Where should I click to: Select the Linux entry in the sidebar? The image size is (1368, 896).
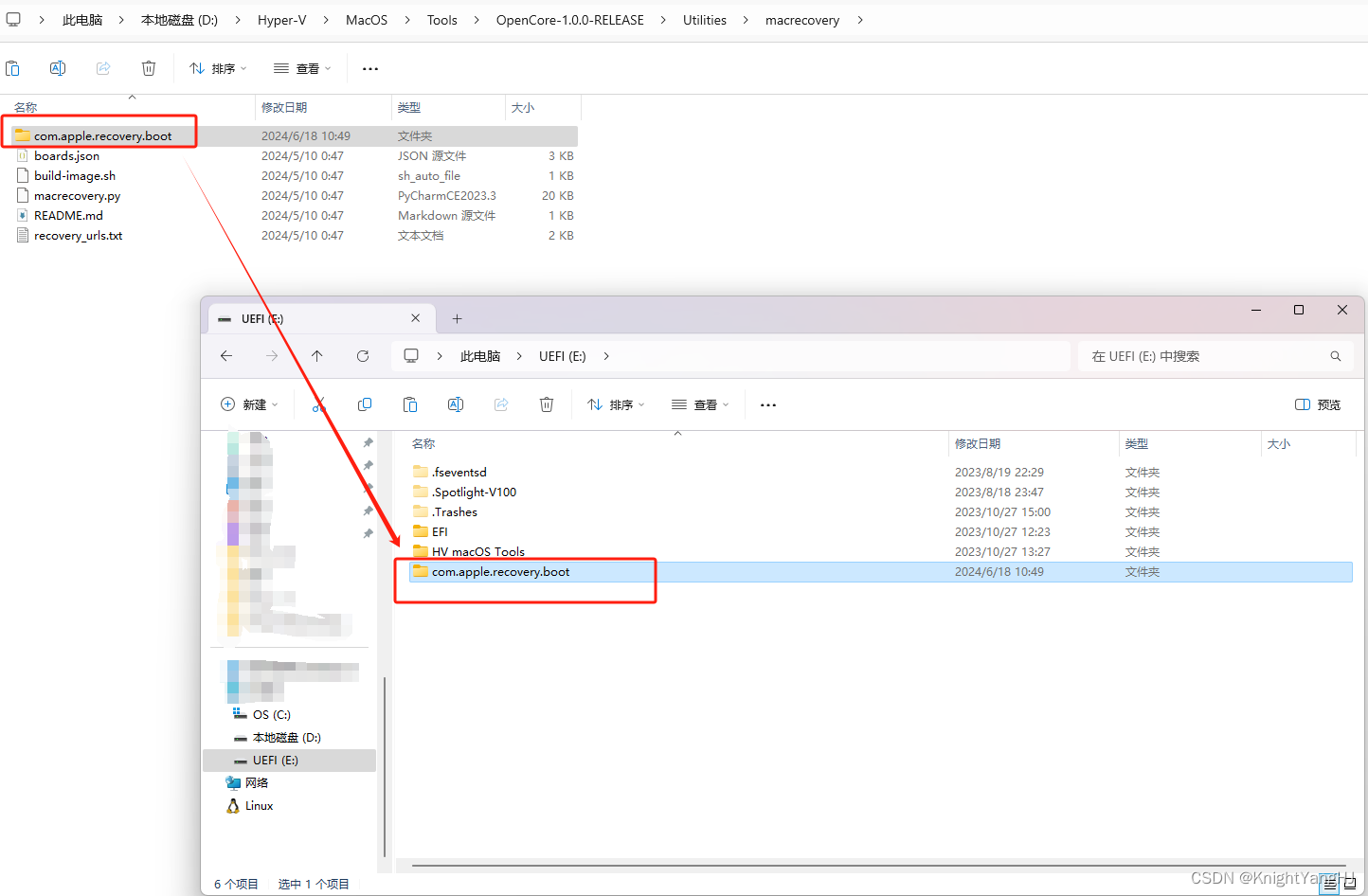coord(256,805)
